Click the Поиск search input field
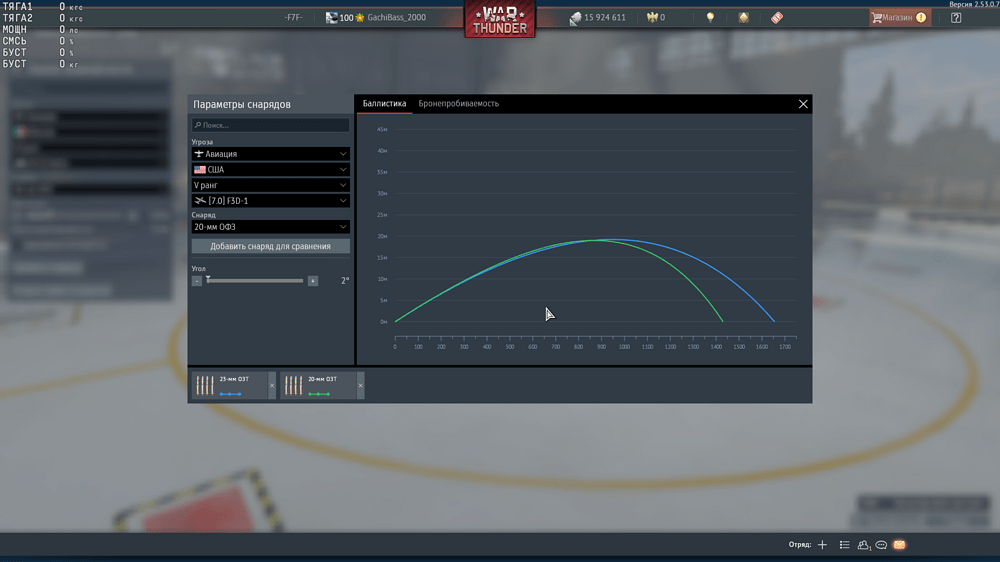Screen dimensions: 1000x562 click(x=271, y=126)
